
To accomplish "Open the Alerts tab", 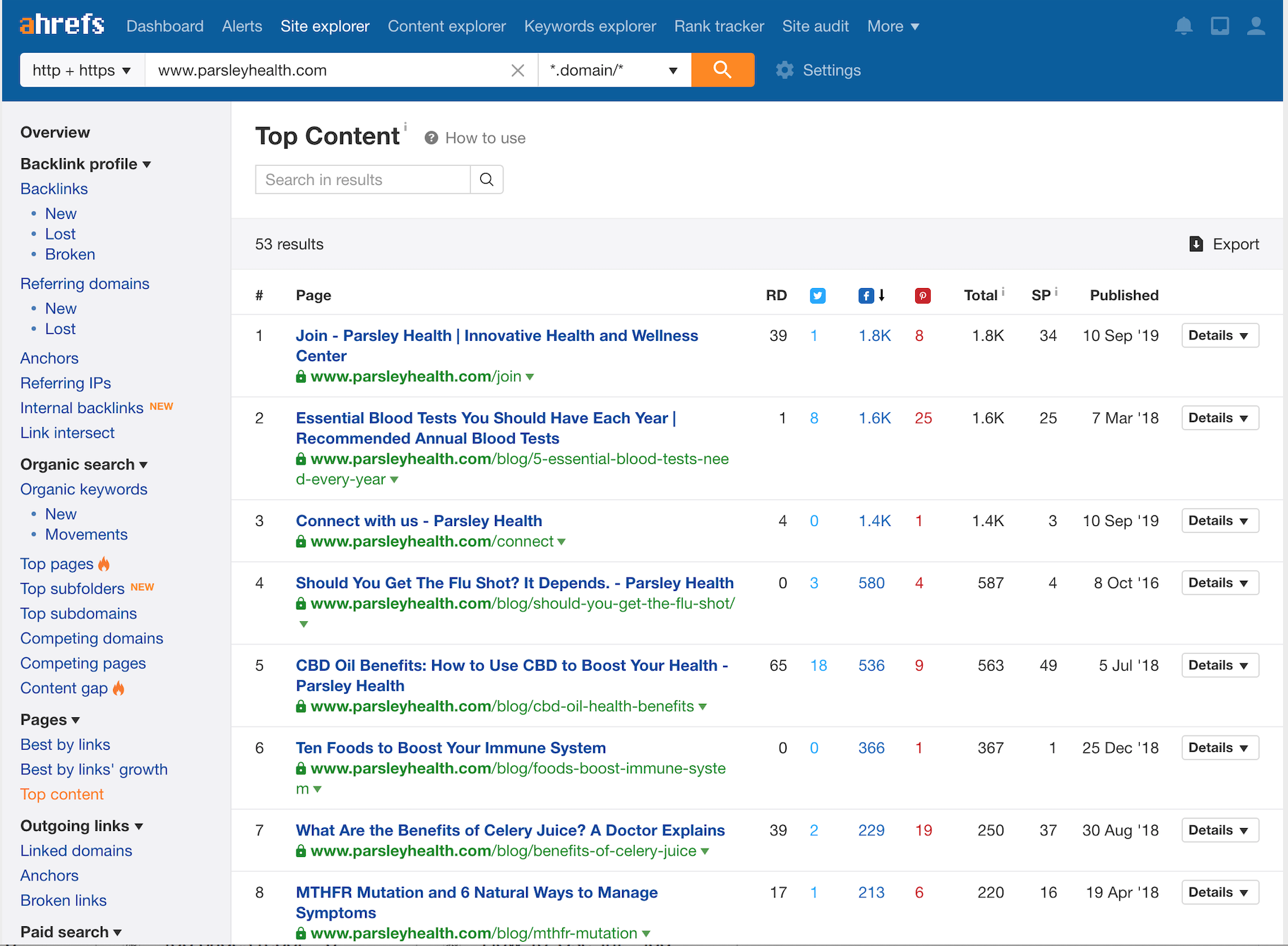I will click(x=242, y=26).
